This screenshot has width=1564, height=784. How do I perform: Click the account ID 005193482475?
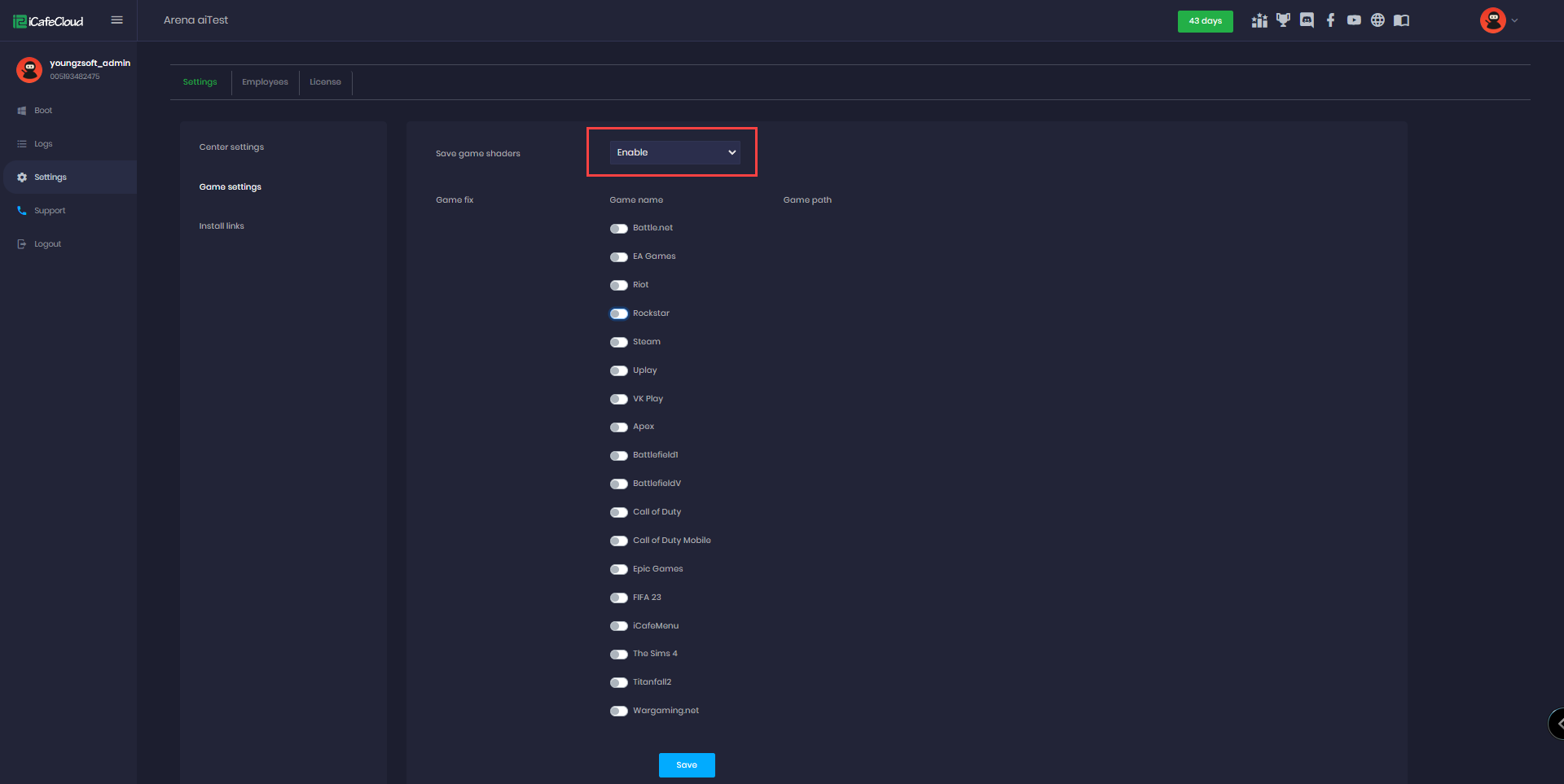75,77
